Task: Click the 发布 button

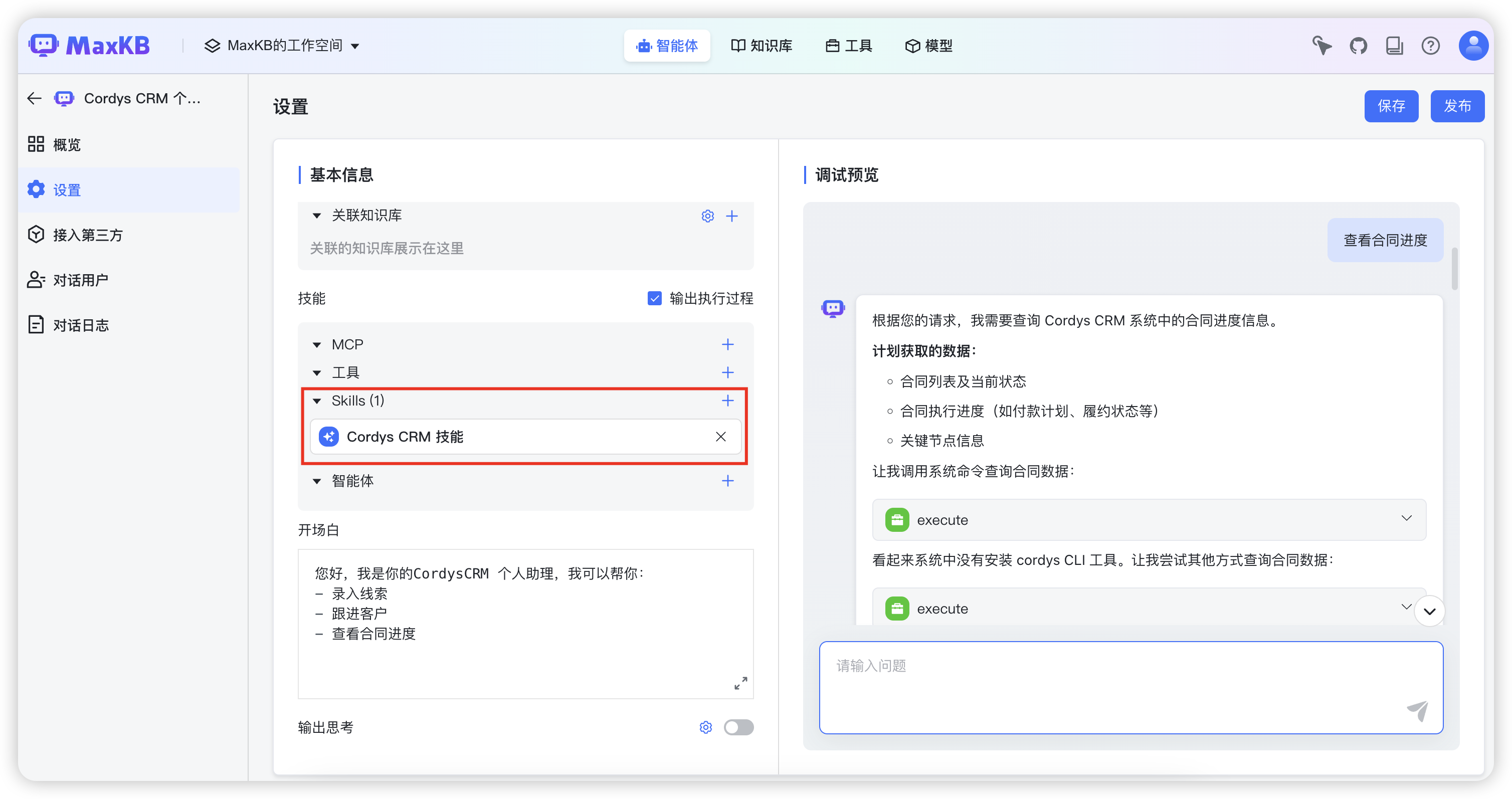Action: [1457, 106]
